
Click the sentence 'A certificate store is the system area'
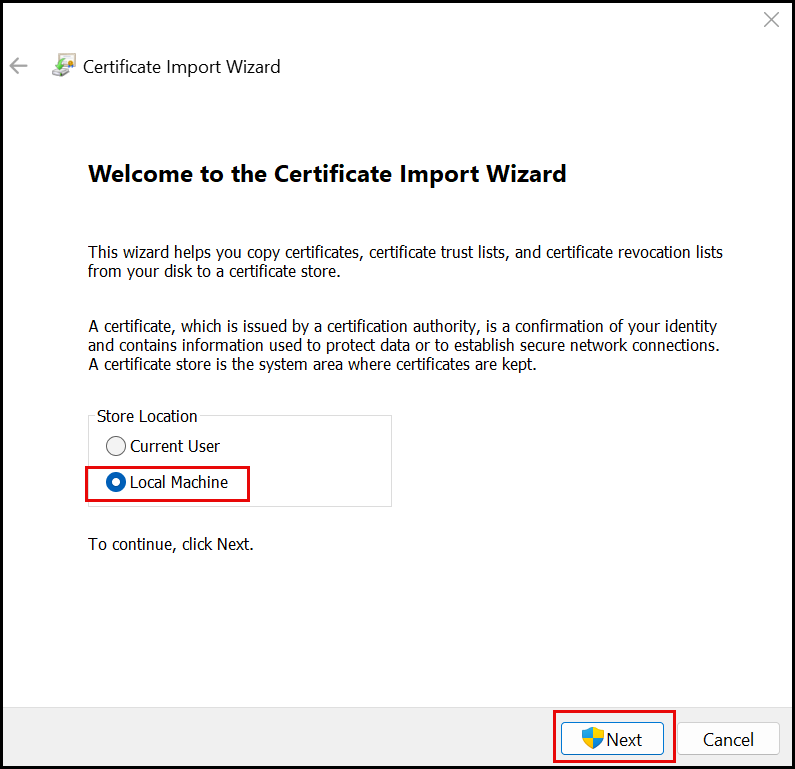click(312, 364)
